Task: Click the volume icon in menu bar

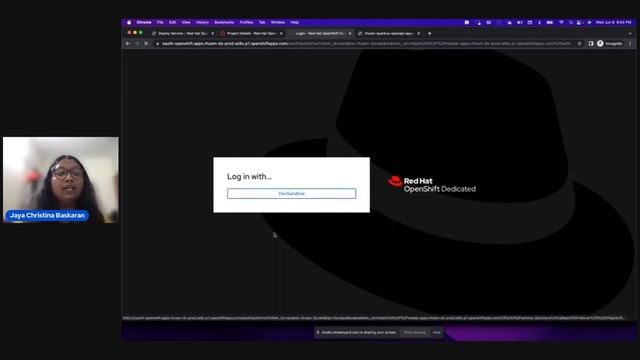Action: (520, 22)
